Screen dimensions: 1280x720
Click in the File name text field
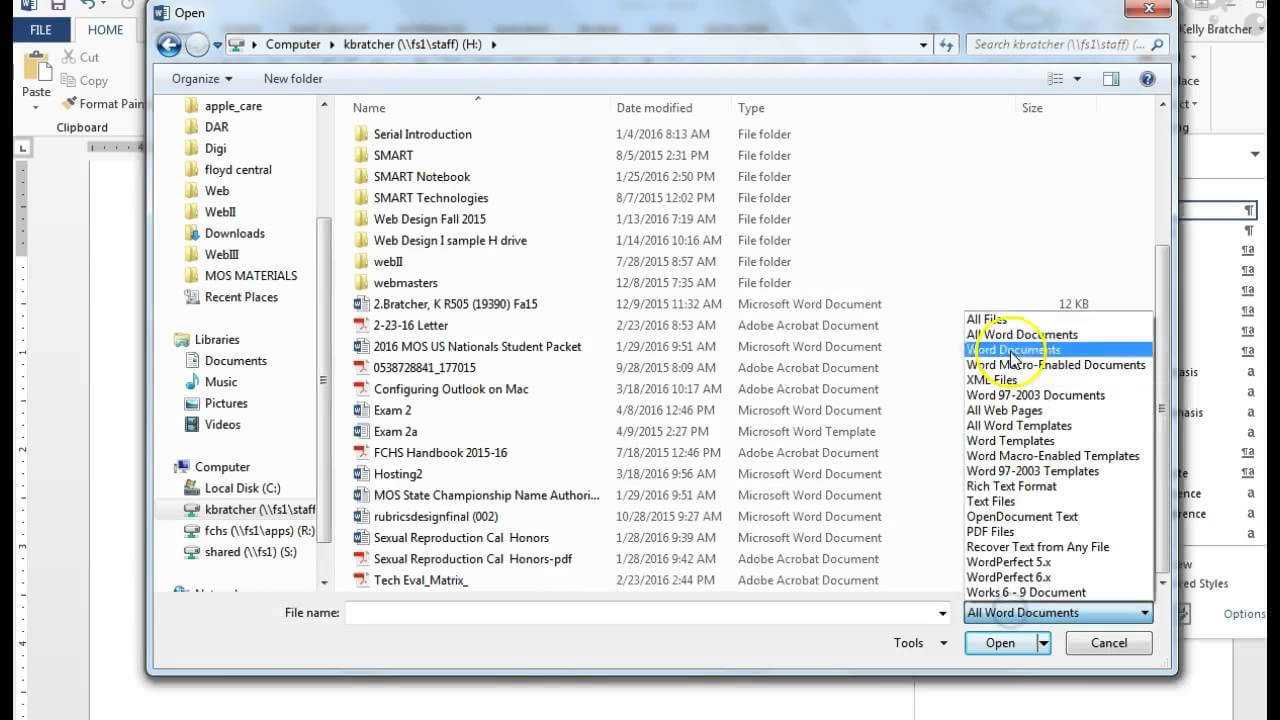click(640, 613)
